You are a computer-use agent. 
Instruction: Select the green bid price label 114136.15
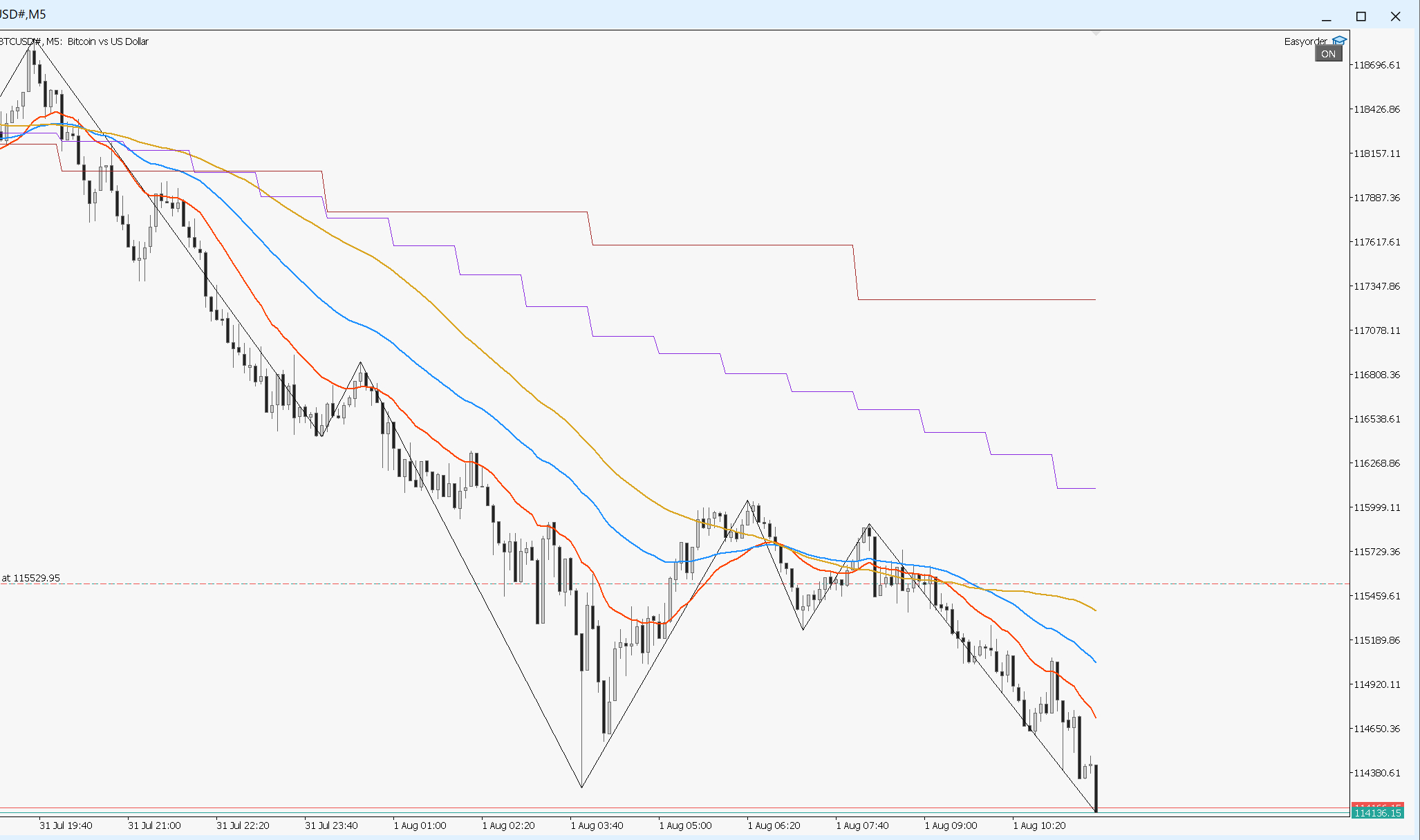click(x=1378, y=813)
